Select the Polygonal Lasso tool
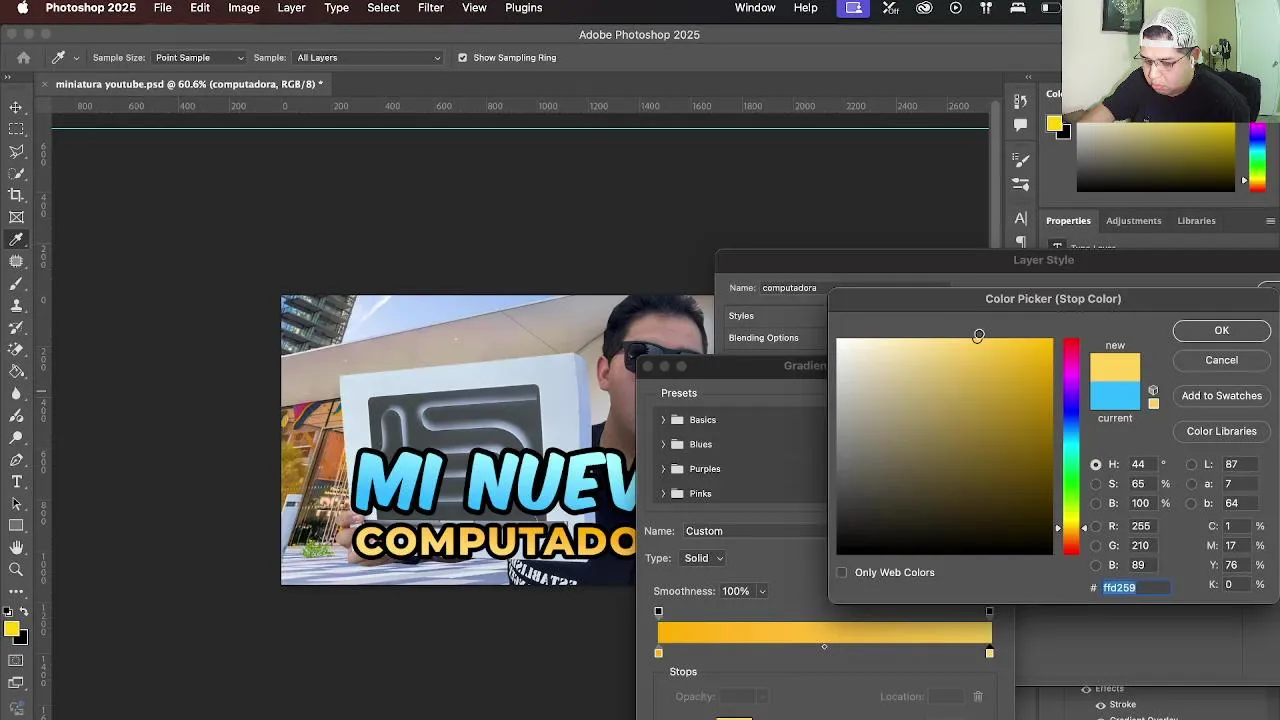This screenshot has width=1280, height=720. [16, 151]
